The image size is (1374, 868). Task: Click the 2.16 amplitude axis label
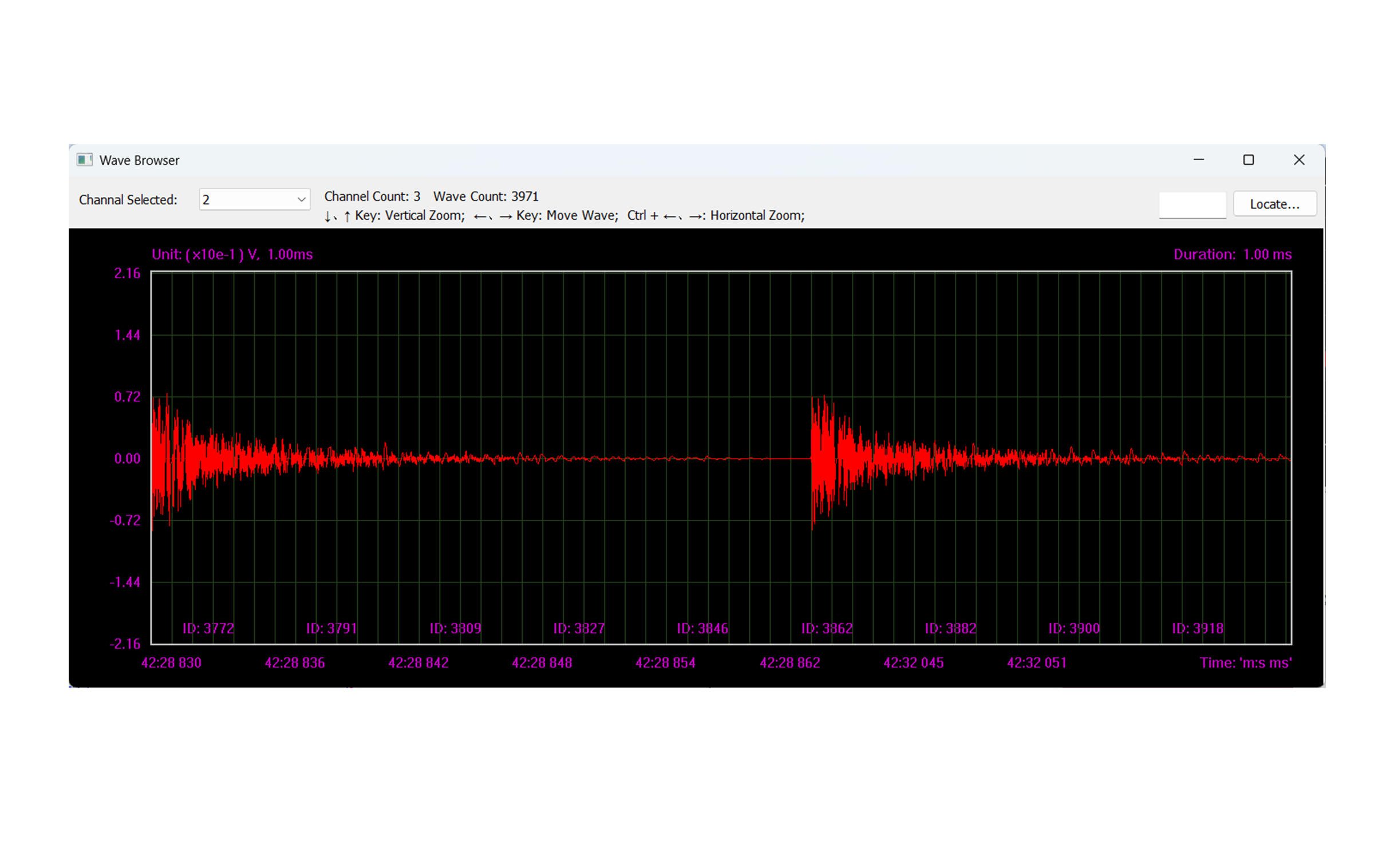point(127,273)
